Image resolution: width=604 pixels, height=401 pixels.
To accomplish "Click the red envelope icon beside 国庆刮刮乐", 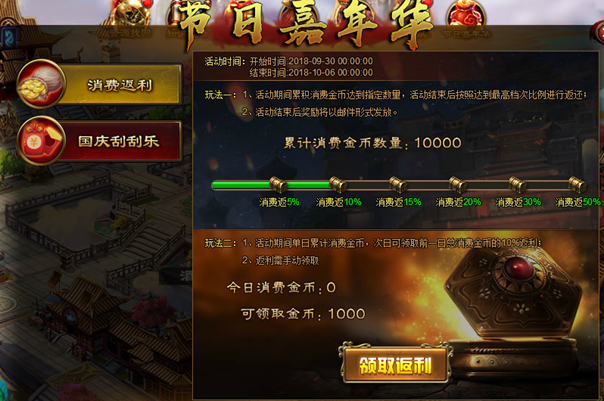I will (40, 140).
